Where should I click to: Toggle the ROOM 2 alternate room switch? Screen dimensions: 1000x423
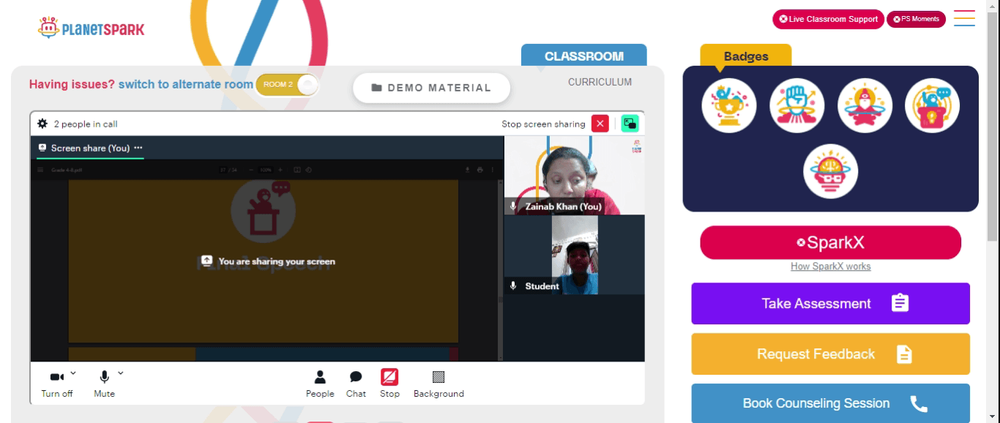click(x=287, y=85)
